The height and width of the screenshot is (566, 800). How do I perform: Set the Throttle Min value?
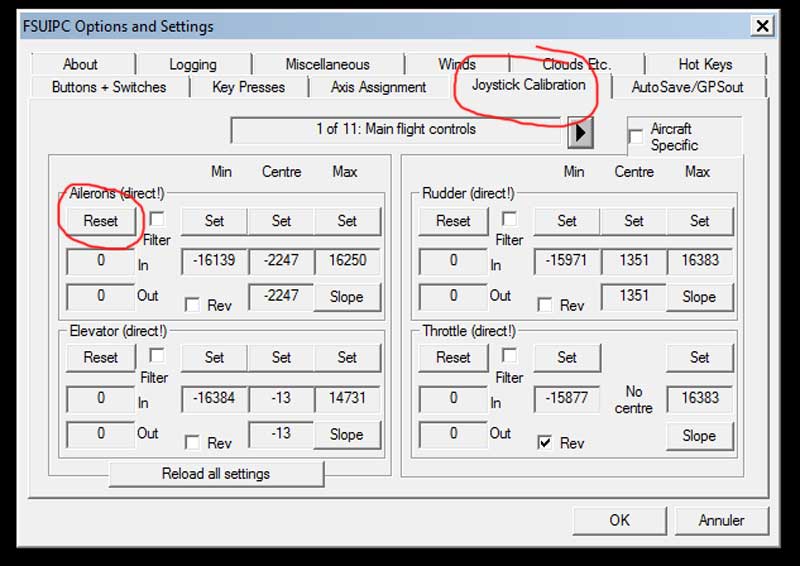click(567, 357)
